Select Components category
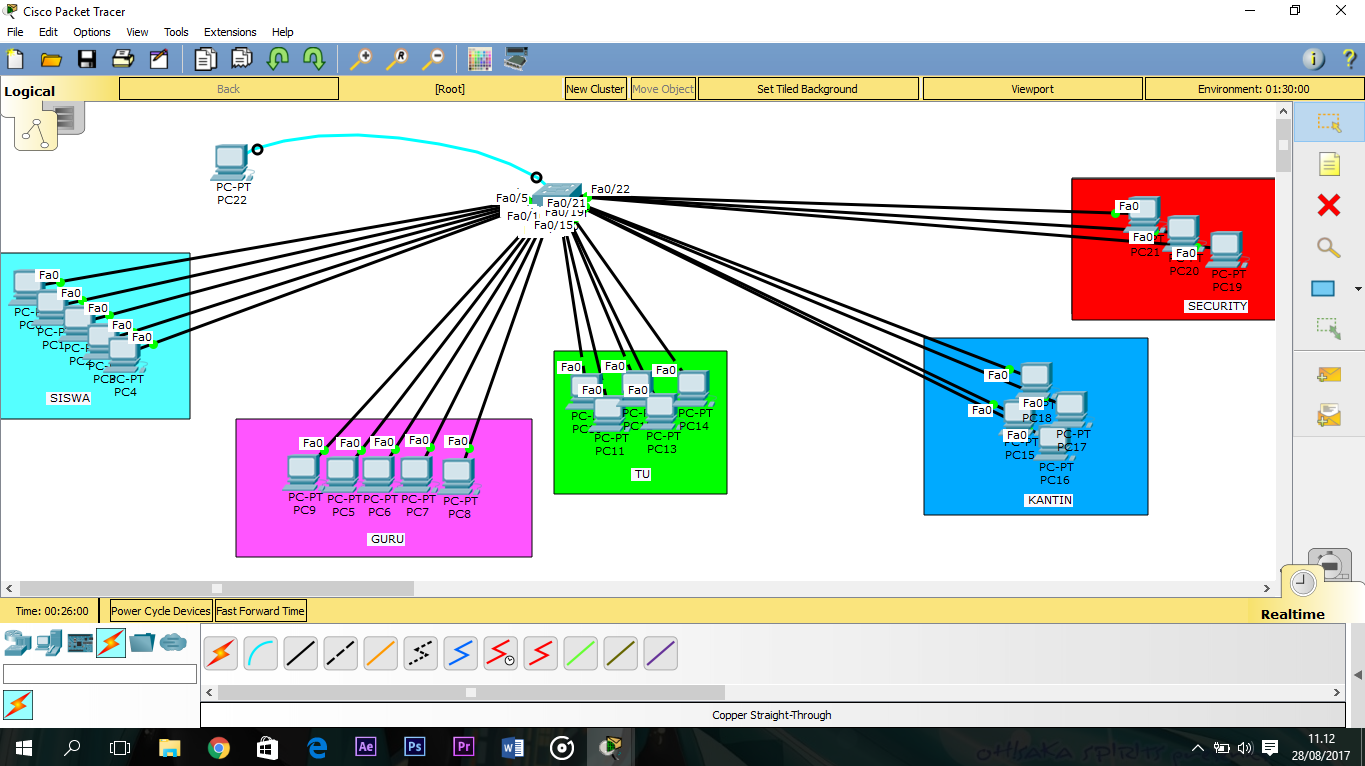 (80, 642)
